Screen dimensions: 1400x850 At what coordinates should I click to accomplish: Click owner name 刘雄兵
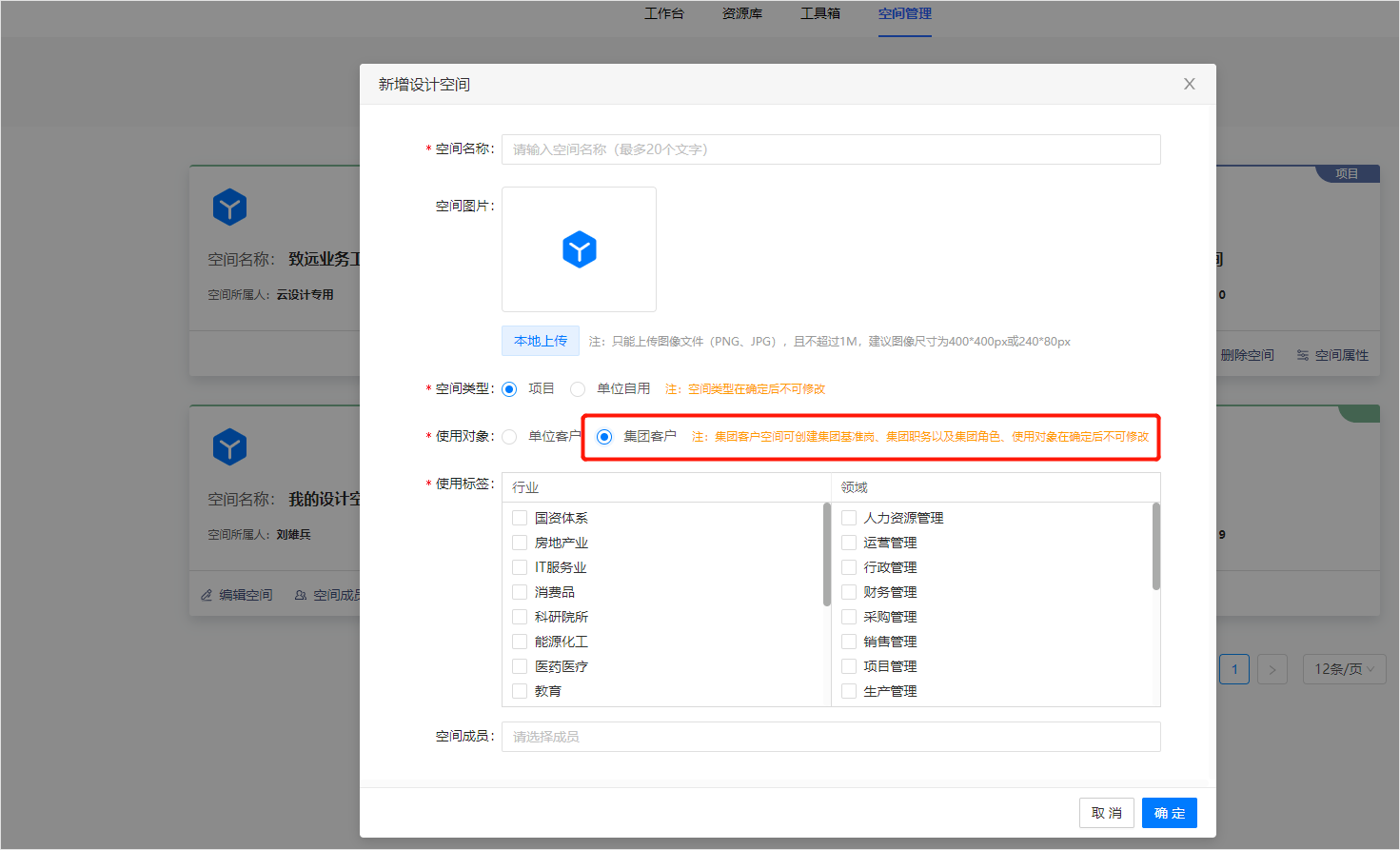tap(294, 535)
